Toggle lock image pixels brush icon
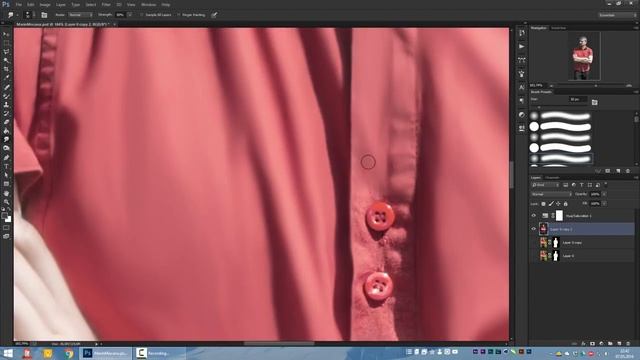640x360 pixels. click(x=551, y=203)
